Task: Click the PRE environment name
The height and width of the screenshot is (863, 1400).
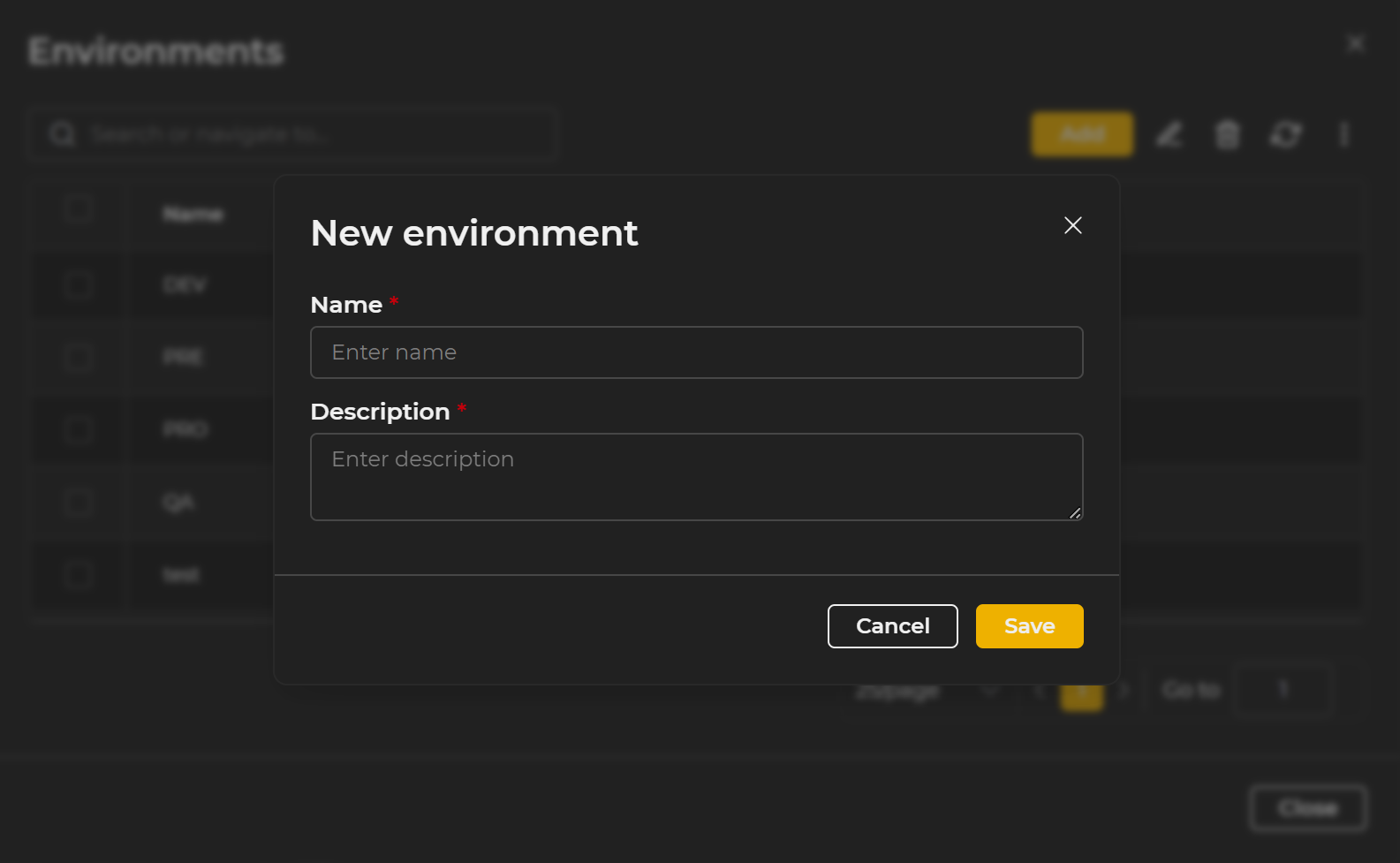Action: point(183,358)
